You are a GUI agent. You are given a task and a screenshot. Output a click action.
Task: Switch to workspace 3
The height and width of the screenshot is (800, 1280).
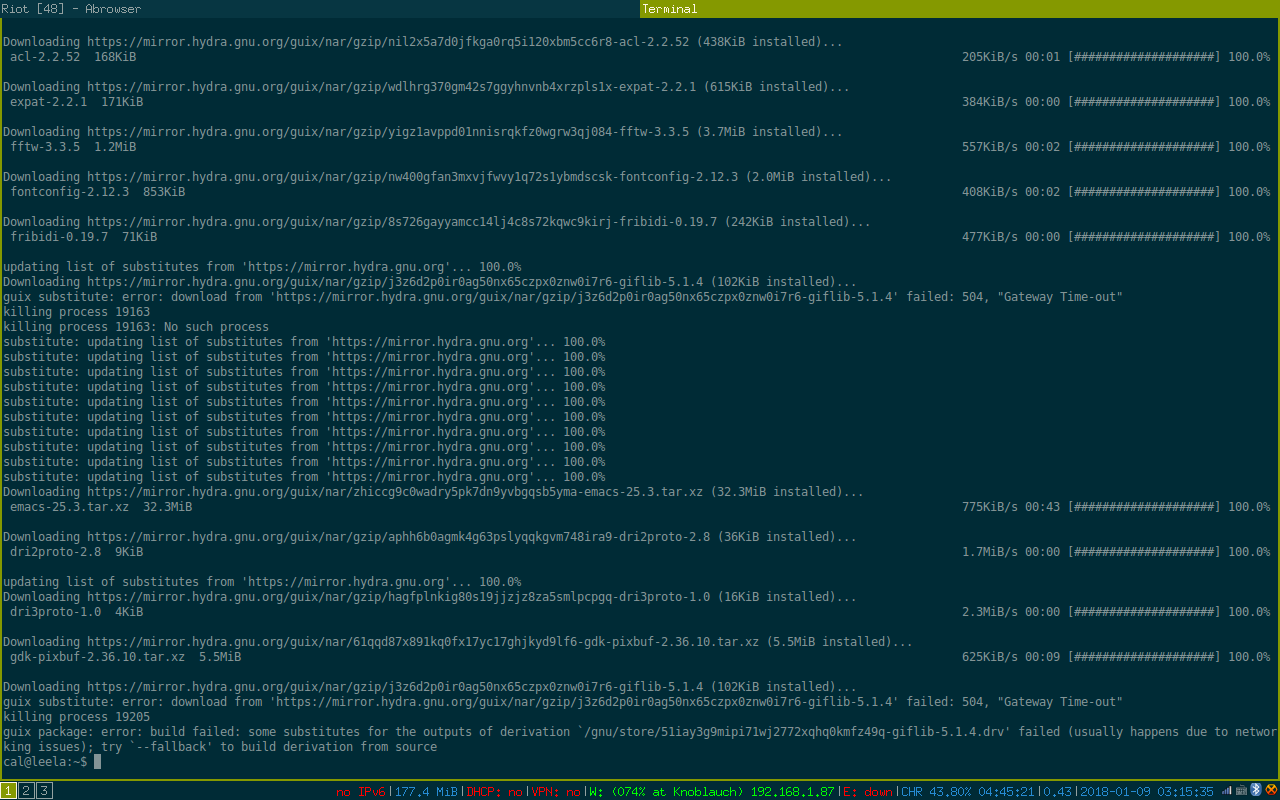pyautogui.click(x=44, y=791)
